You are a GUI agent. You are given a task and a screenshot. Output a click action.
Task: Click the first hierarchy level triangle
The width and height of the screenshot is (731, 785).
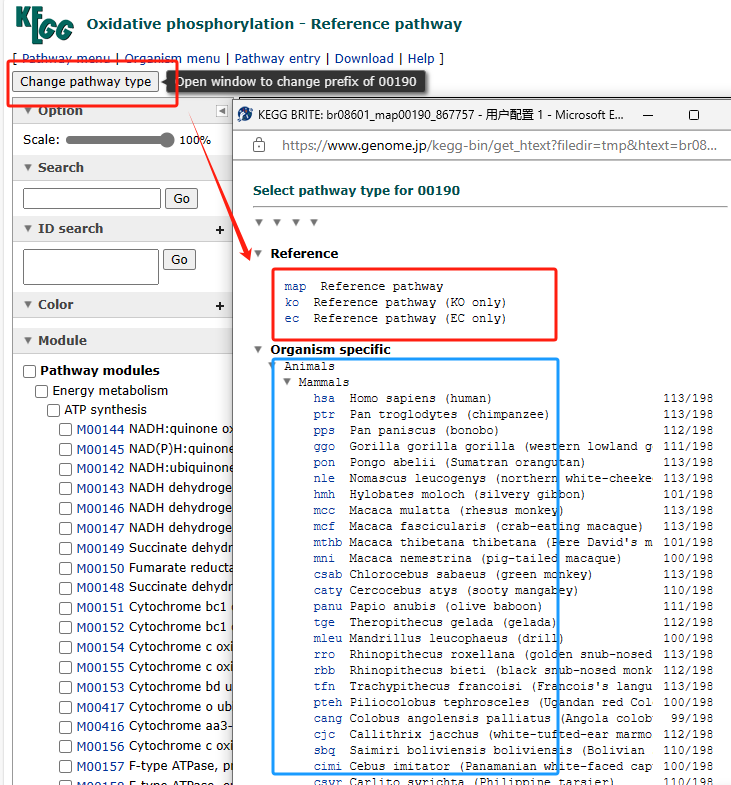click(x=259, y=222)
